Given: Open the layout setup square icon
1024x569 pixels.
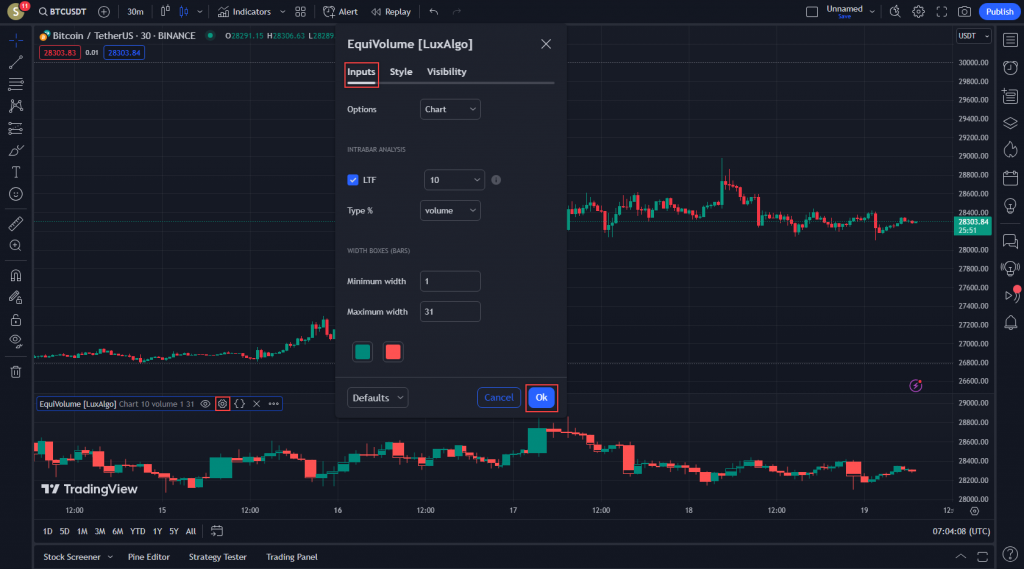Looking at the screenshot, I should [812, 12].
